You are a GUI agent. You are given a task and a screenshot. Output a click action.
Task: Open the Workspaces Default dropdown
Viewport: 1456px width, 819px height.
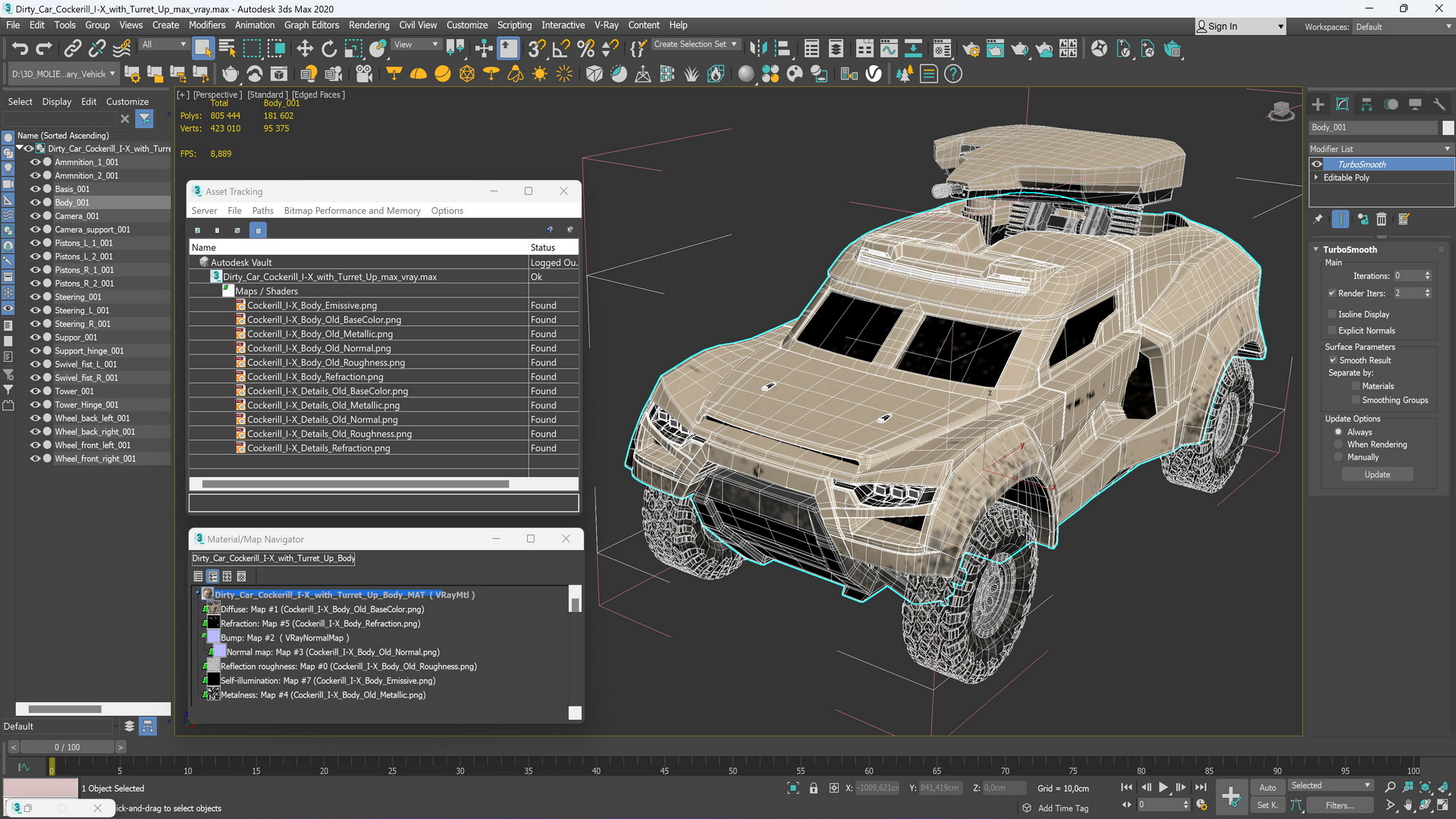1403,27
